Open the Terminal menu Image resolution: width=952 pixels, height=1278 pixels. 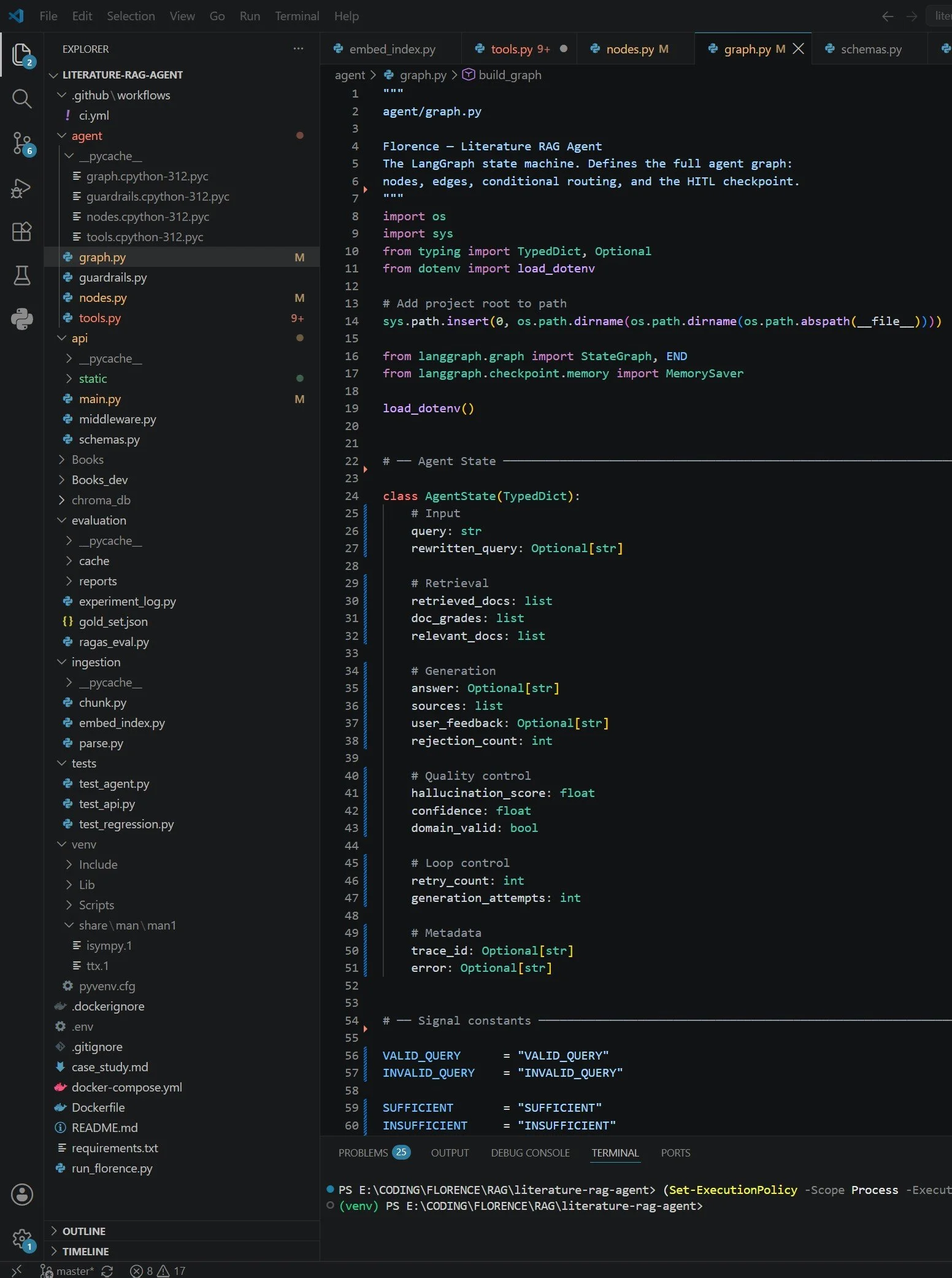(x=297, y=17)
